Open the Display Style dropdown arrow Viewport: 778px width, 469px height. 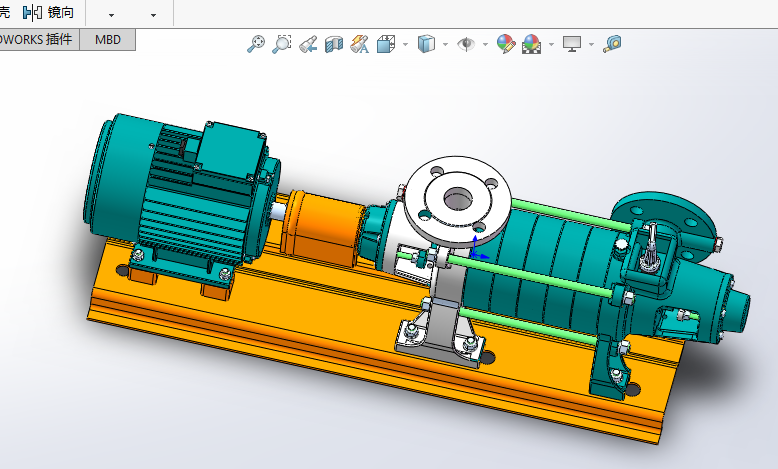point(445,45)
